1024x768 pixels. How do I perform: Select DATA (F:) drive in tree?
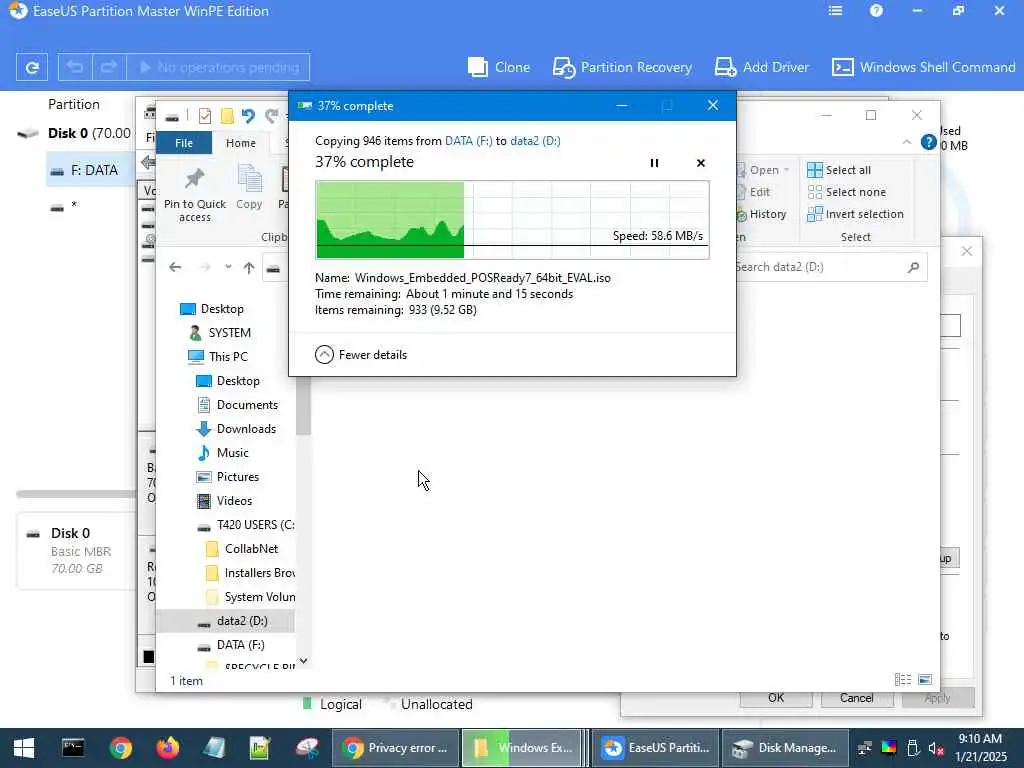pos(231,645)
